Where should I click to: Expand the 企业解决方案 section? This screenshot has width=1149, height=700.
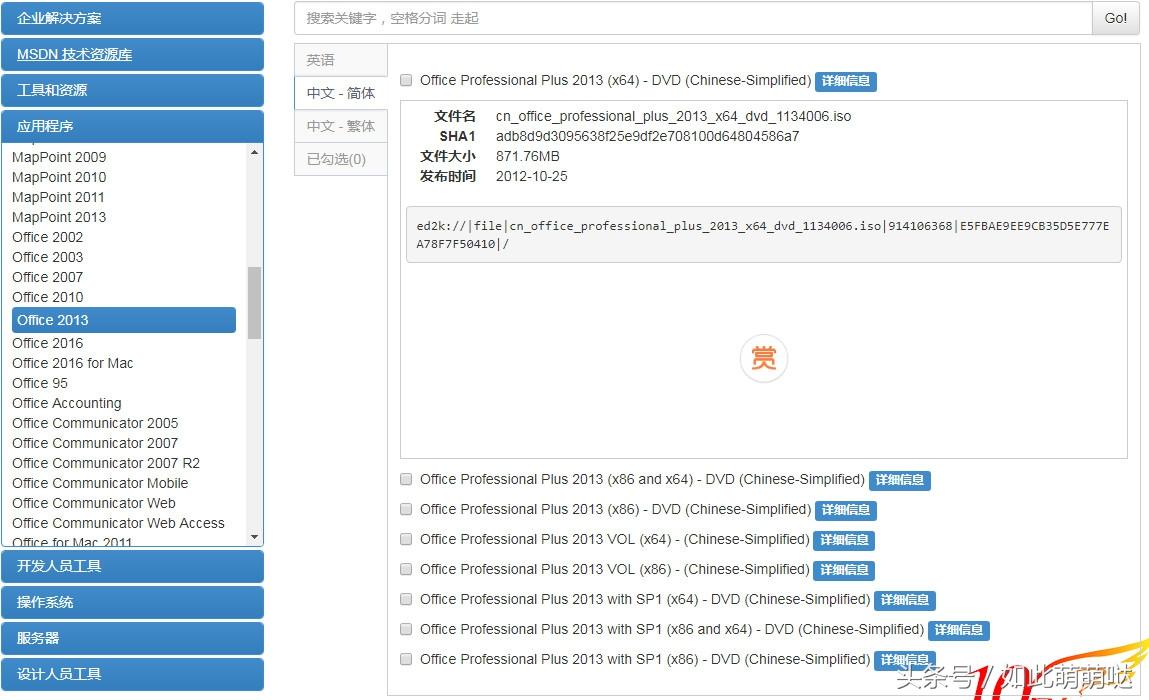[x=133, y=18]
